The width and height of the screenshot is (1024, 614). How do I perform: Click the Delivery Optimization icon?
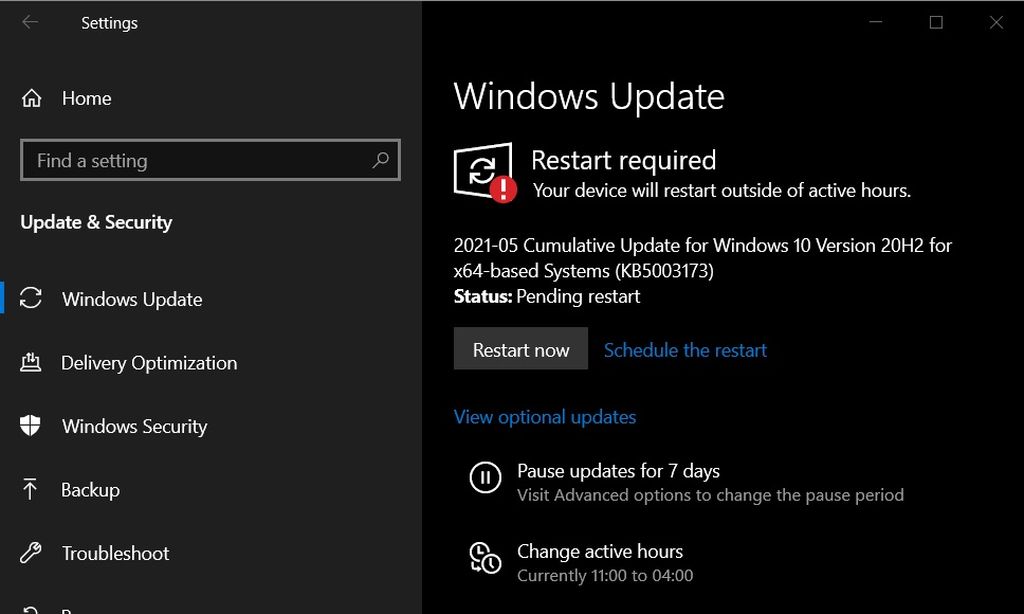(31, 362)
